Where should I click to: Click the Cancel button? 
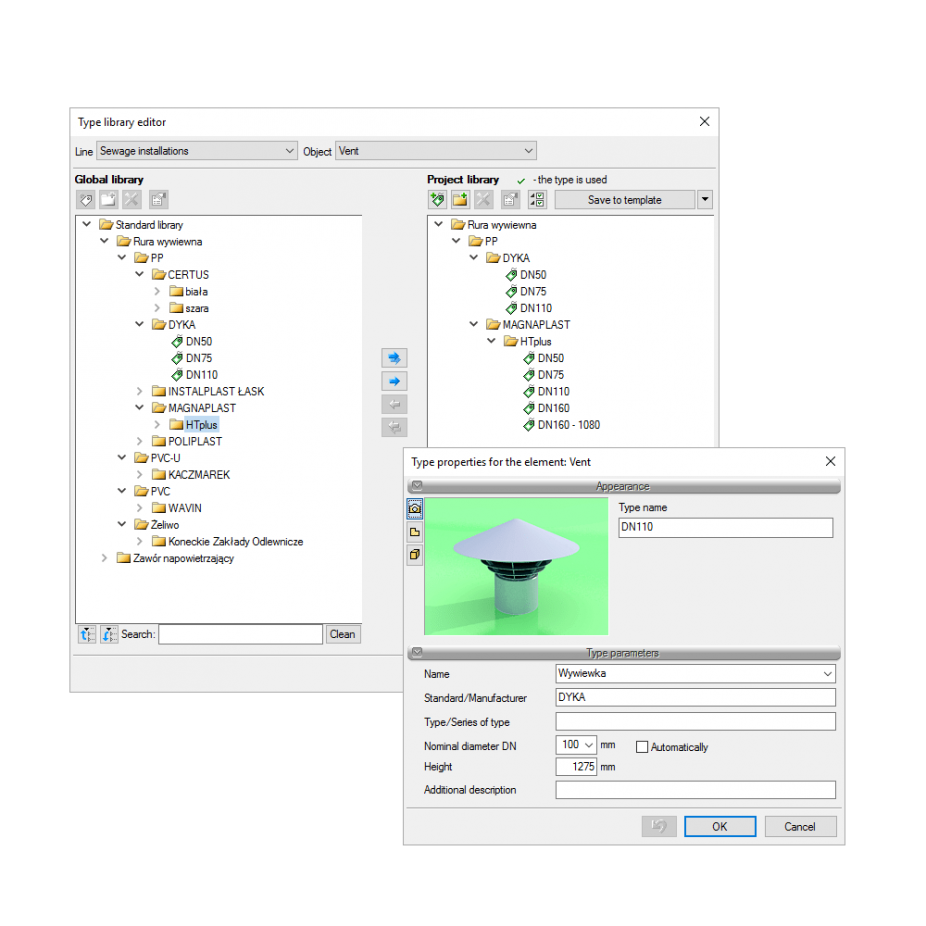[x=800, y=826]
